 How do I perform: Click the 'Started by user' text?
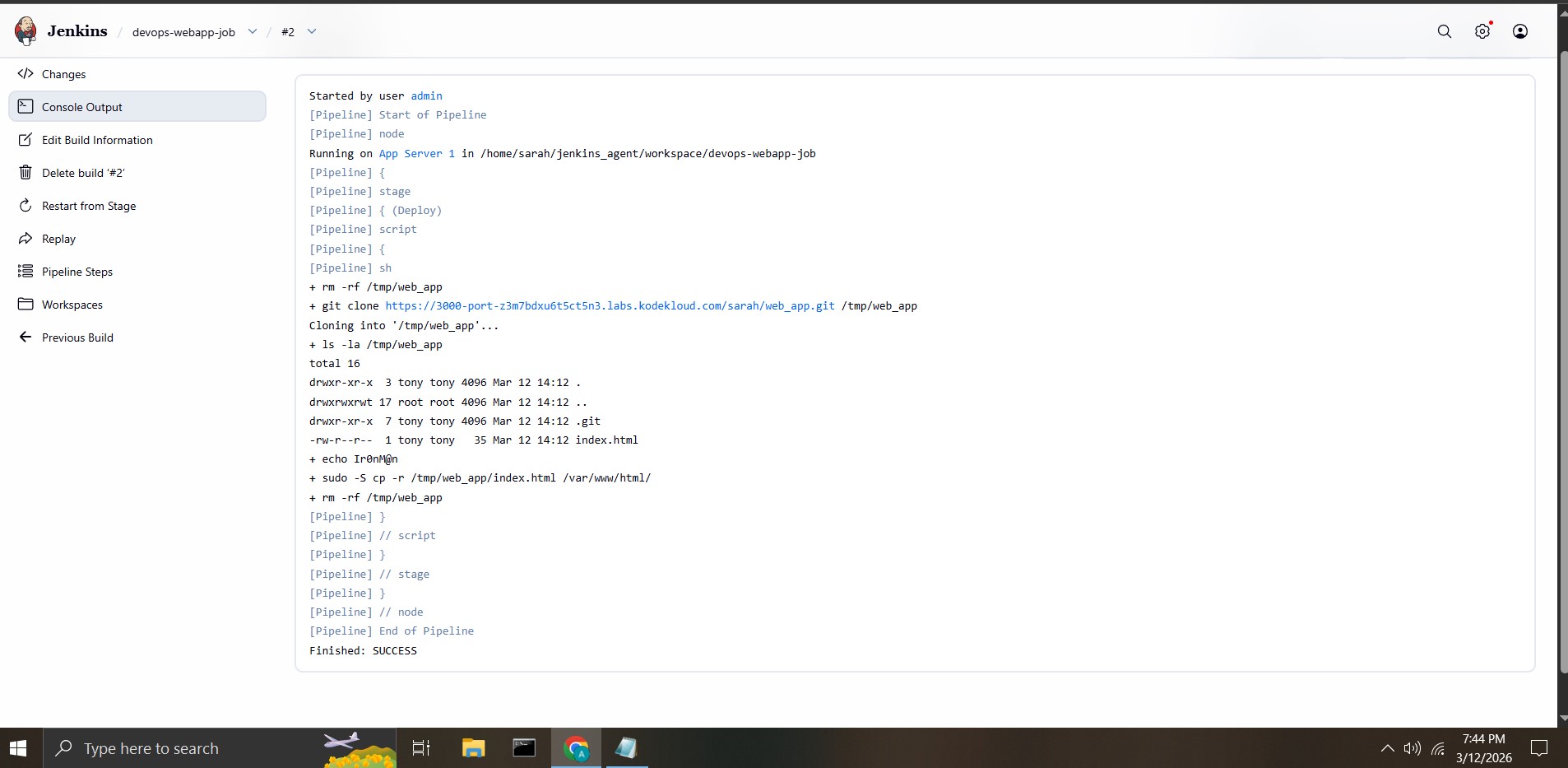[x=357, y=95]
